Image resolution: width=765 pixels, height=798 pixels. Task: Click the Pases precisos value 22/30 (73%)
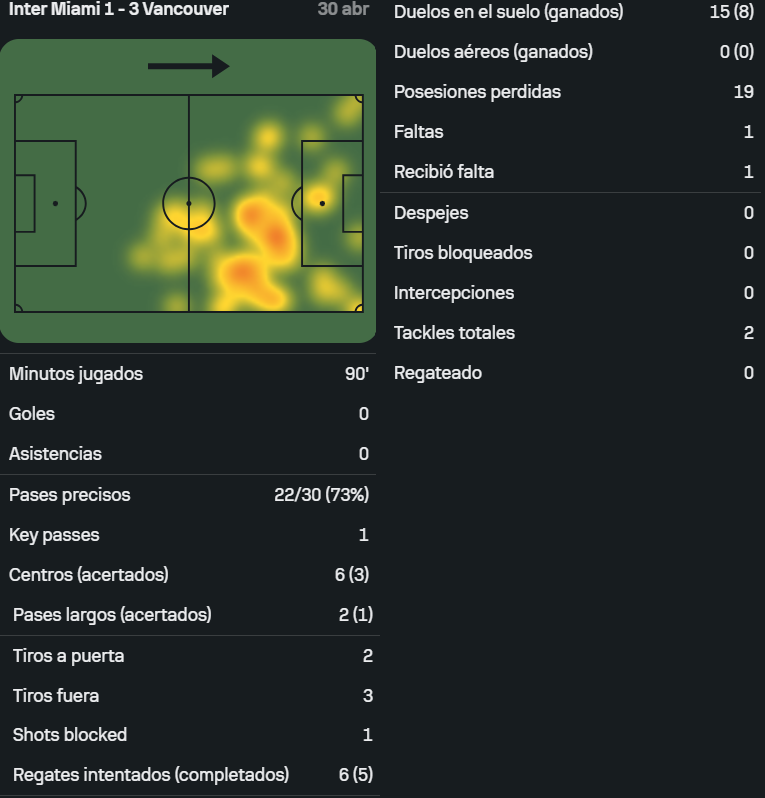(x=322, y=495)
